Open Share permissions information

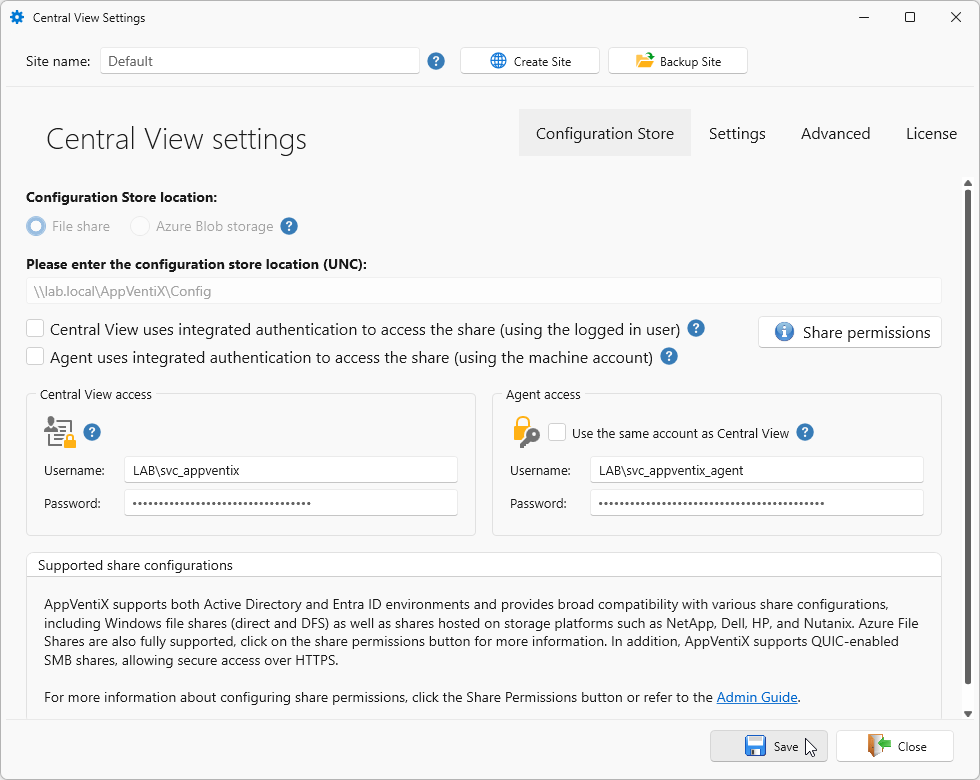click(x=849, y=332)
